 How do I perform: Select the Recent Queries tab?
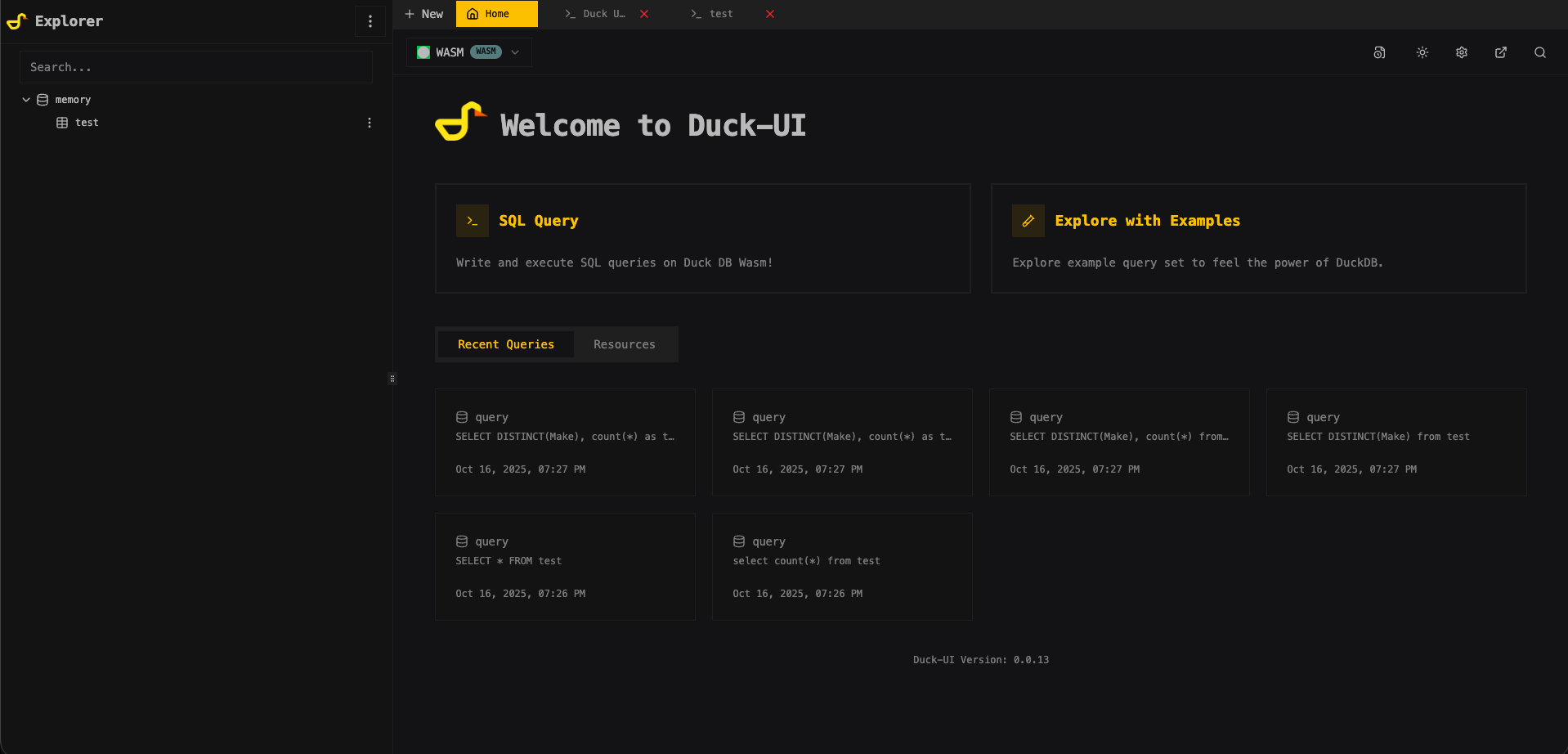click(505, 344)
